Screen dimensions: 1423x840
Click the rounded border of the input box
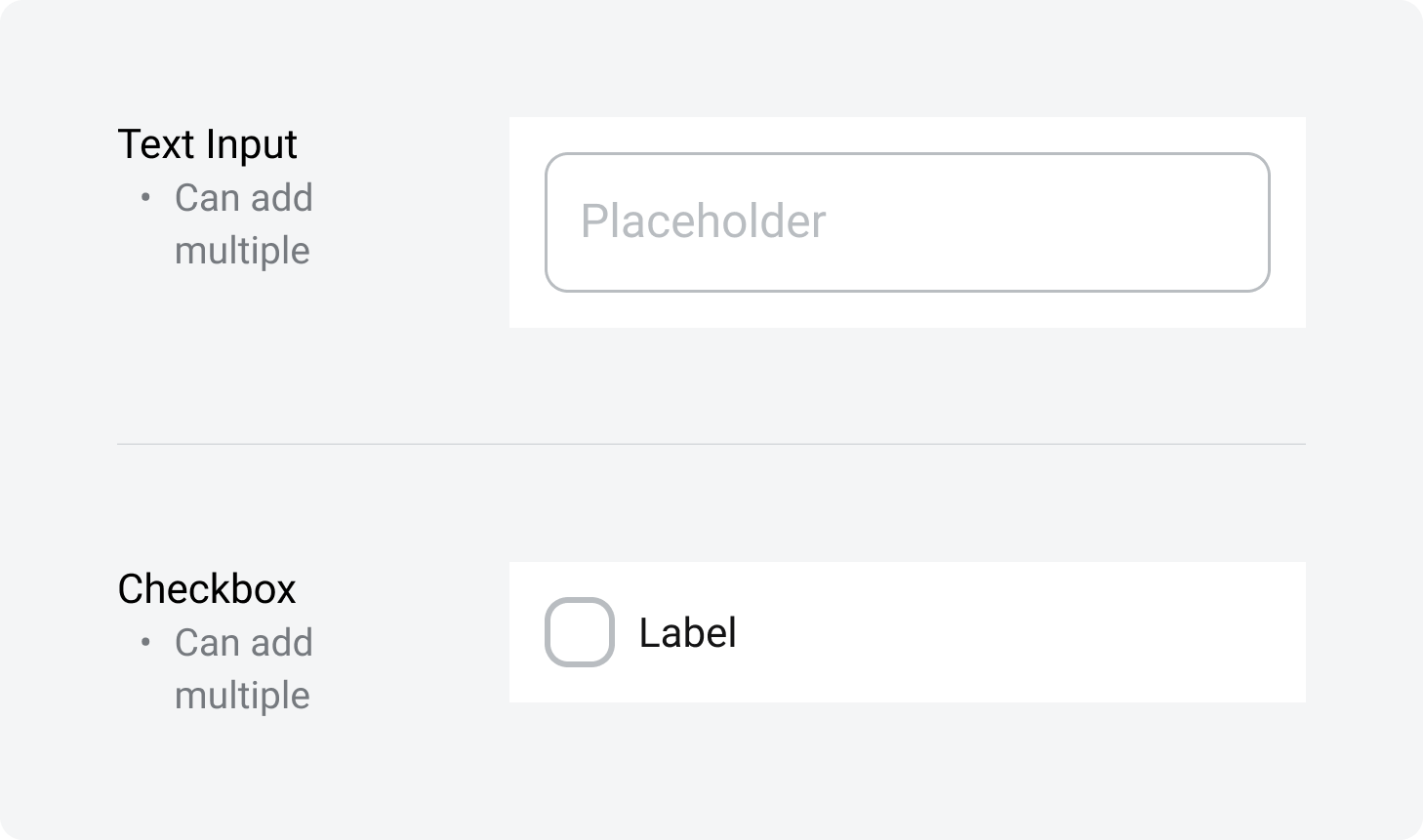tap(906, 154)
